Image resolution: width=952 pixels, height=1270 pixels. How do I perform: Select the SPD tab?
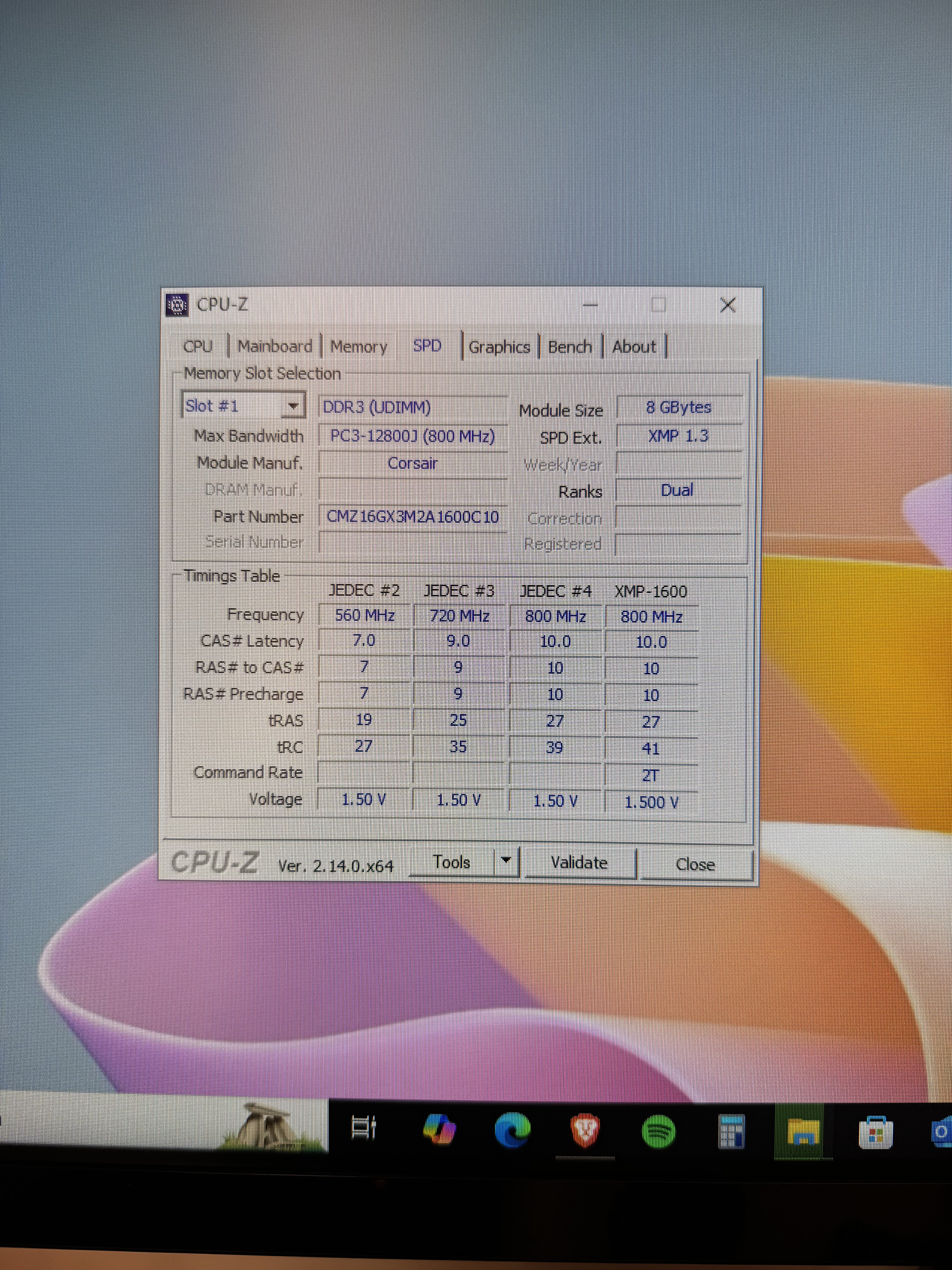pyautogui.click(x=428, y=346)
